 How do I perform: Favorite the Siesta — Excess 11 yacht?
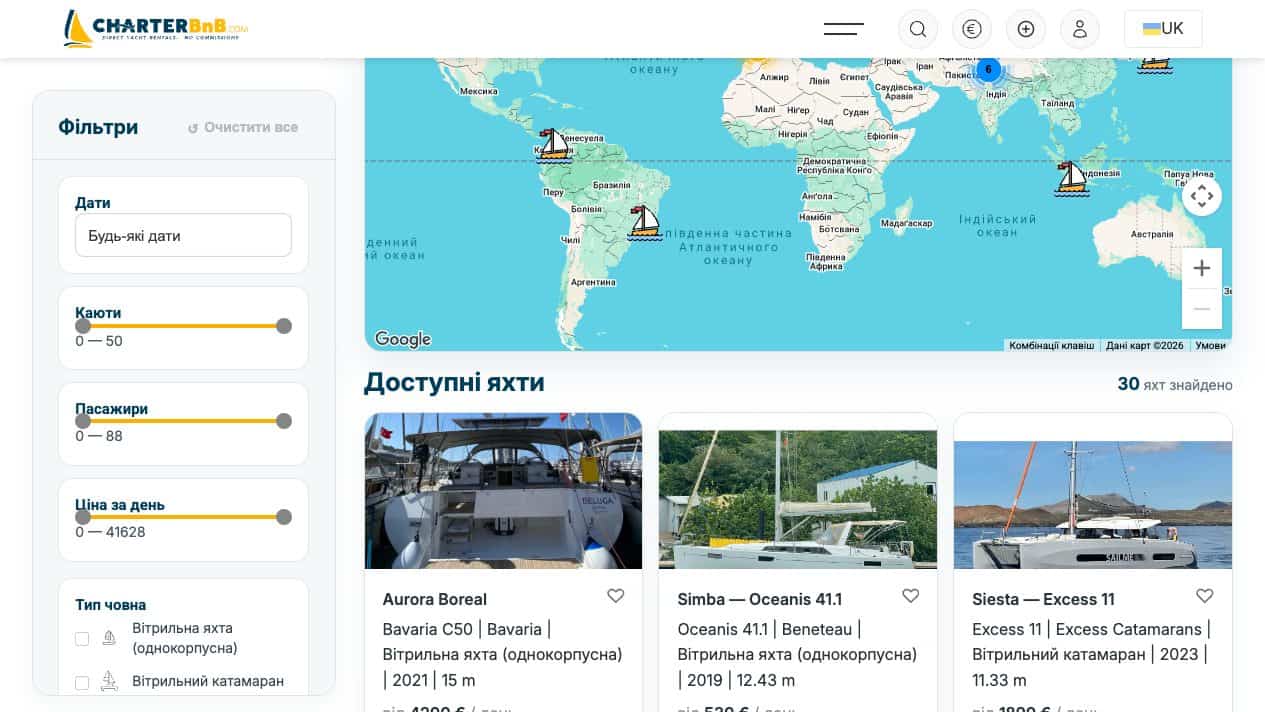[1205, 596]
